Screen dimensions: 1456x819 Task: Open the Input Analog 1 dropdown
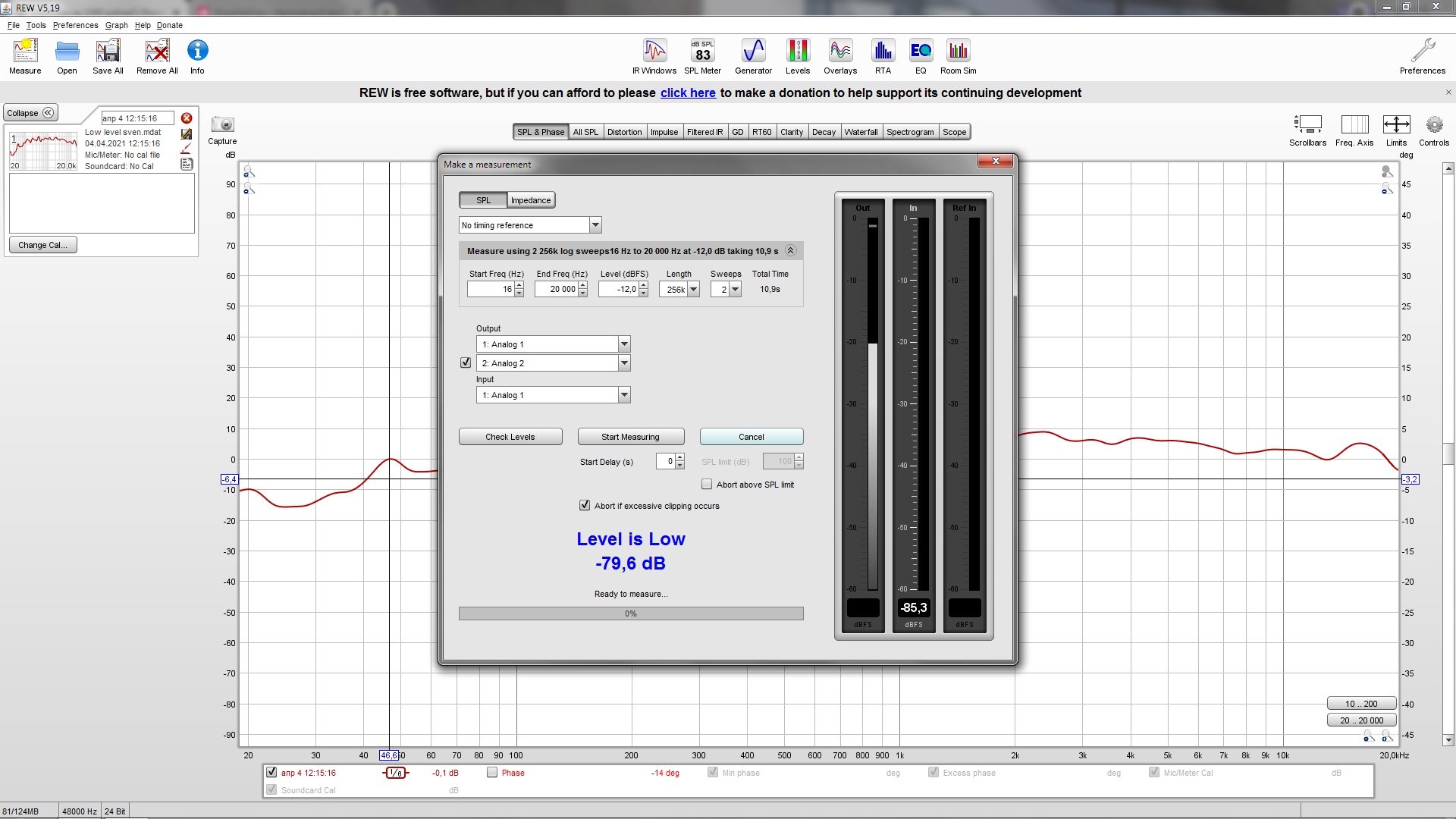pos(624,395)
